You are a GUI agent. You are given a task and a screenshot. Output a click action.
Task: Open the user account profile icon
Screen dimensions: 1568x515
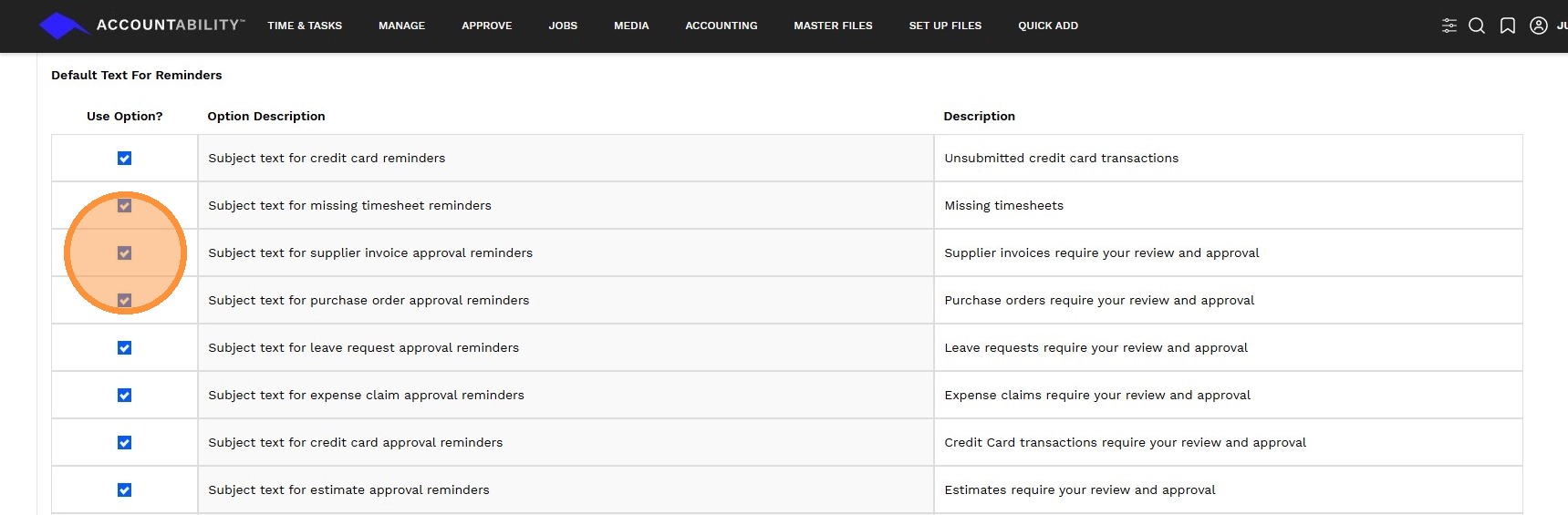(1539, 26)
